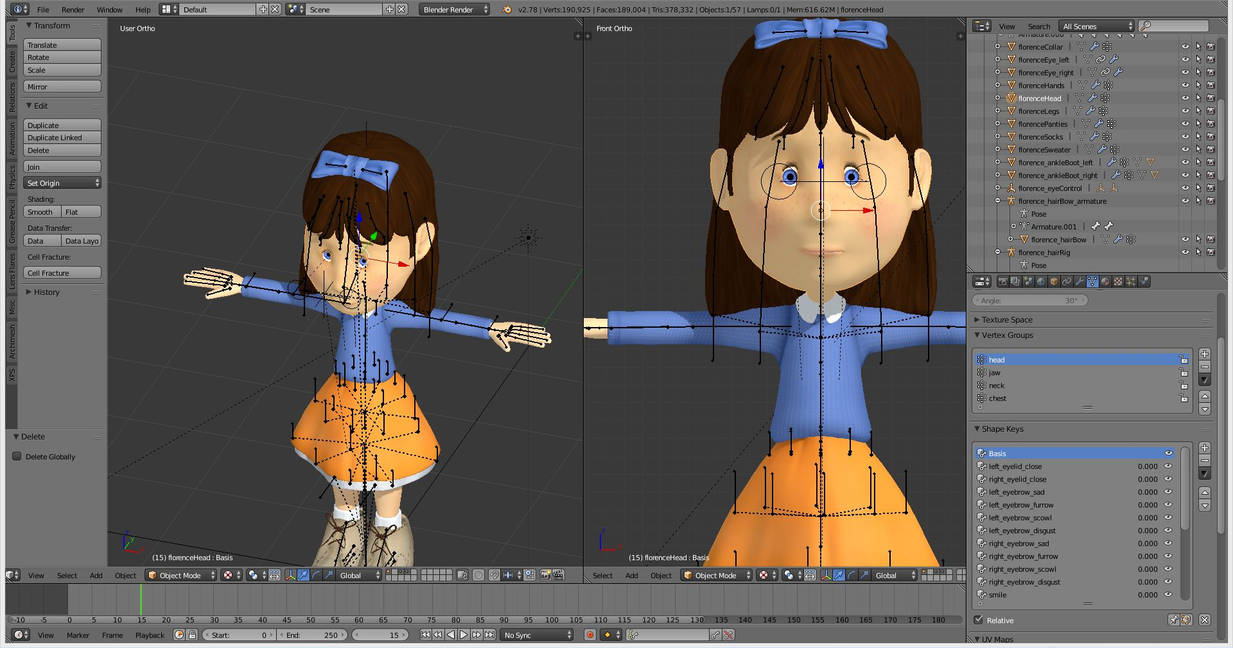Click the Smooth shading button
1233x648 pixels.
tap(43, 212)
